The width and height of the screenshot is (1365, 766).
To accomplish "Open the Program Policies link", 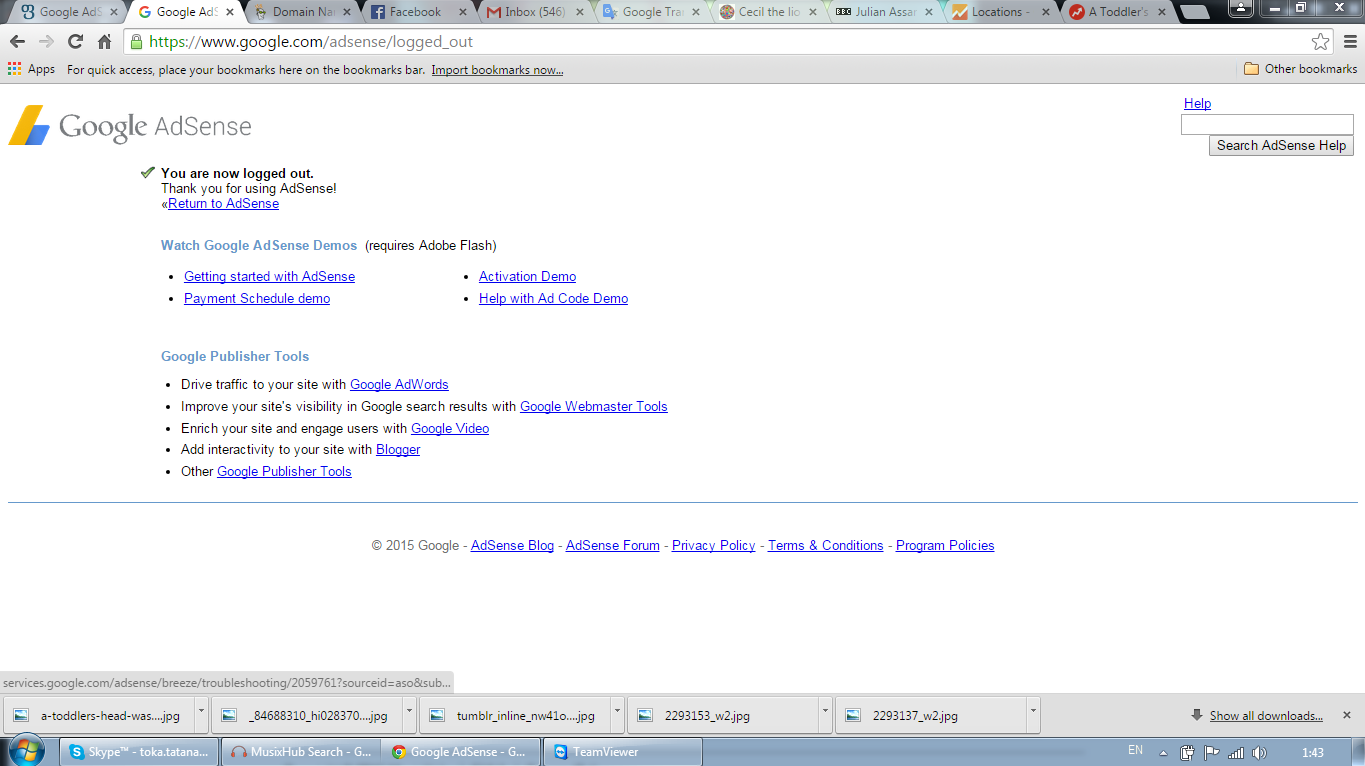I will coord(945,545).
